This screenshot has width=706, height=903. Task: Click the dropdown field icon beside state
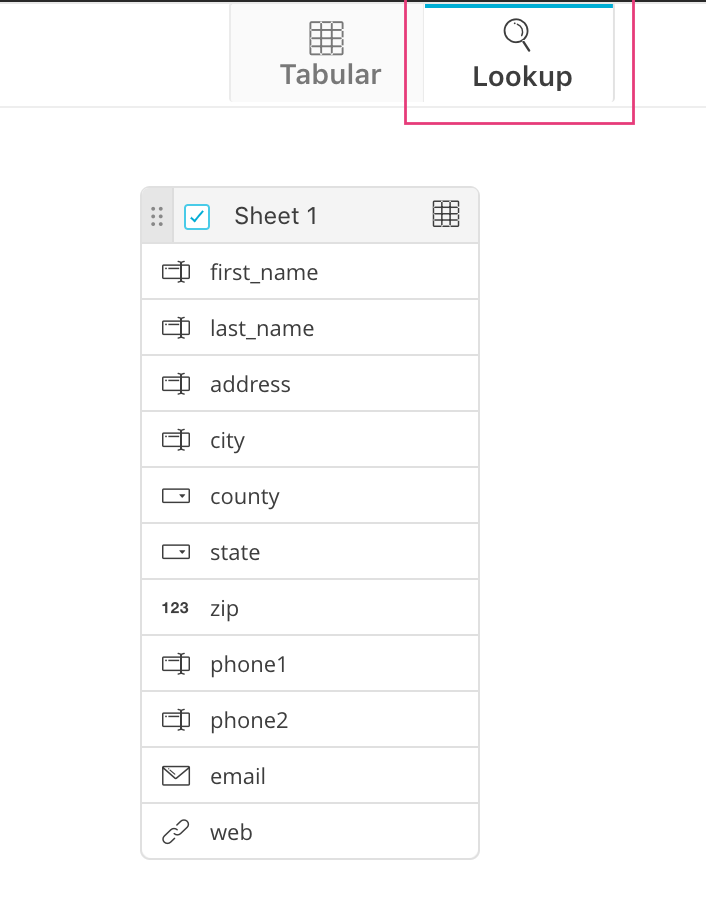tap(176, 552)
